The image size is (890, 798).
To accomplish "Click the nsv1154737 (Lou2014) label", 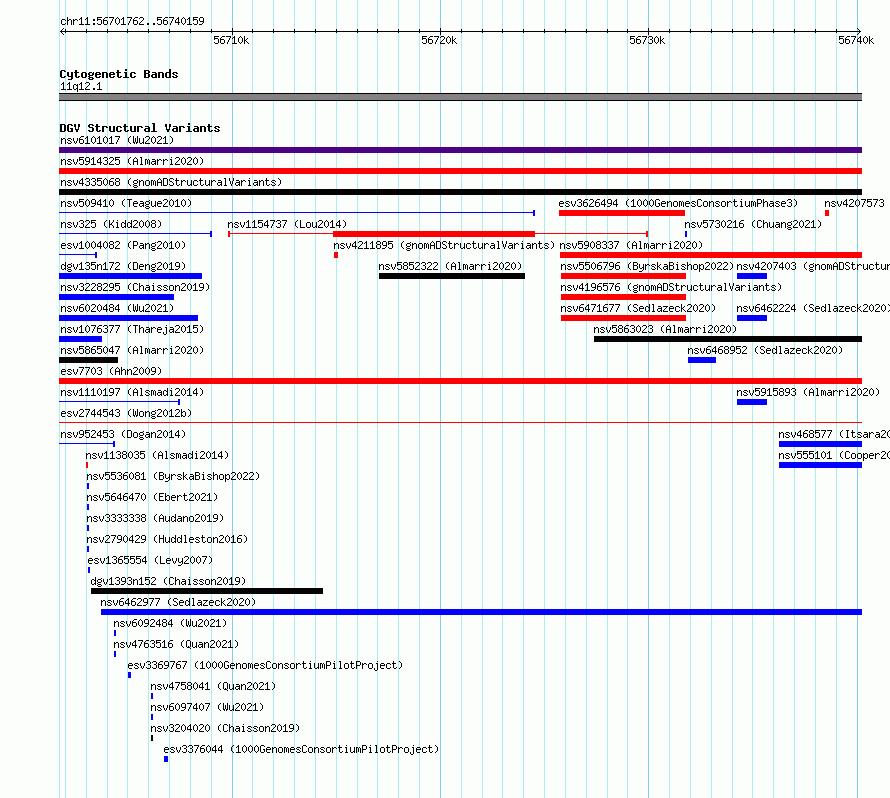I will pyautogui.click(x=287, y=224).
